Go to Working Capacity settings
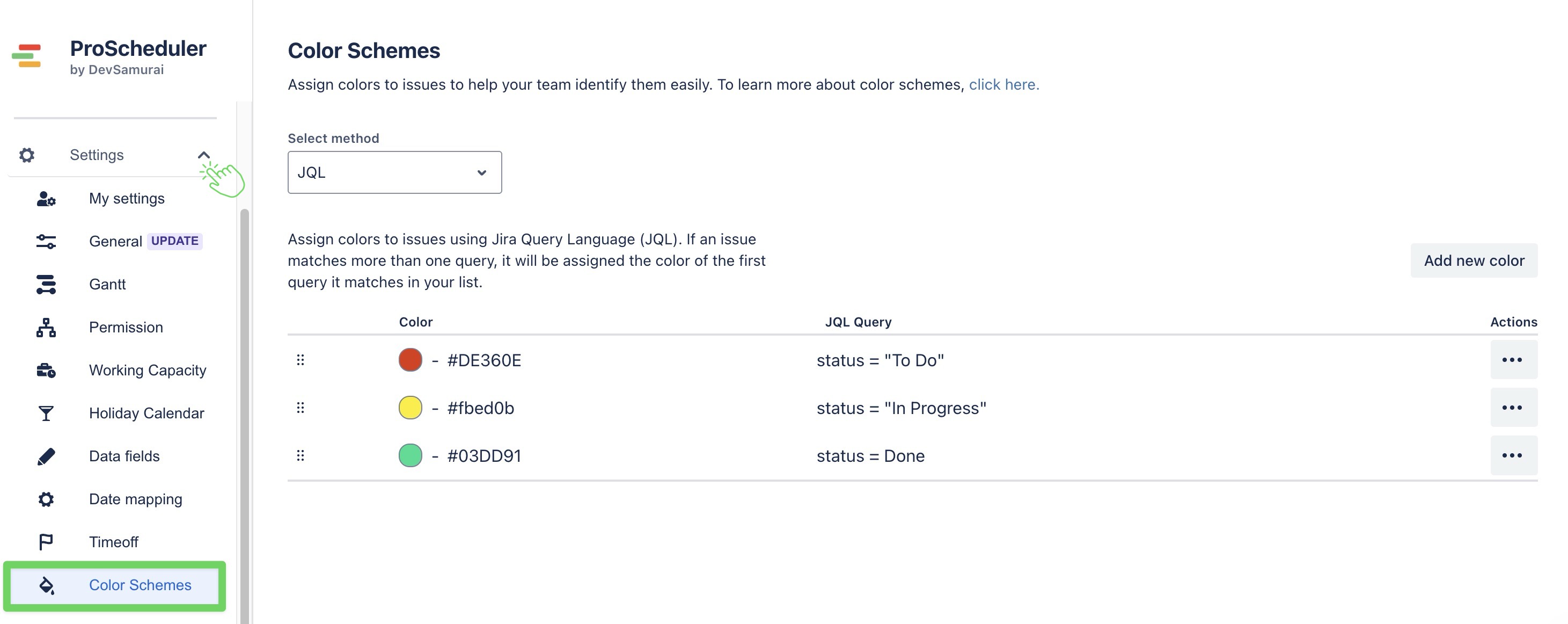 (148, 371)
